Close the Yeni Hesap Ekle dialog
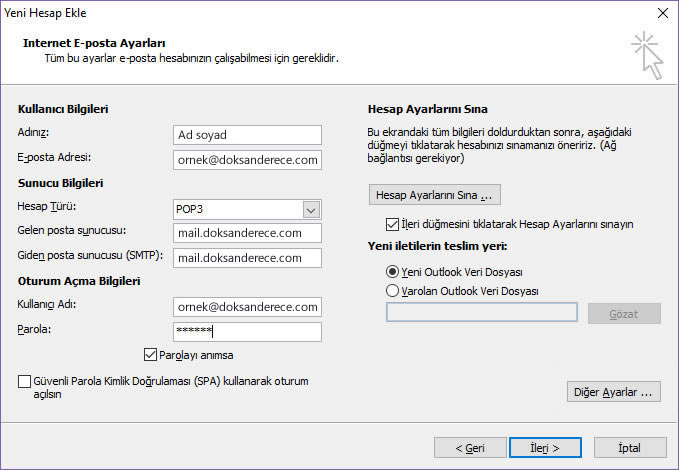Screen dimensions: 679x470 (x=663, y=13)
